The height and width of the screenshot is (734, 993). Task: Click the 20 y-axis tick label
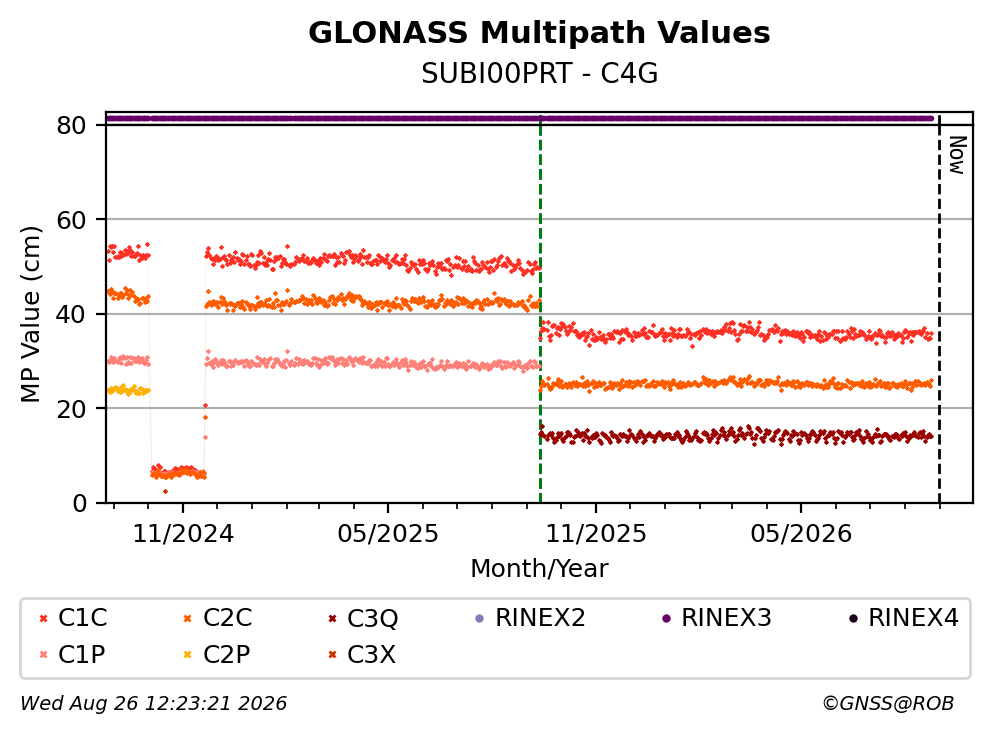click(72, 409)
